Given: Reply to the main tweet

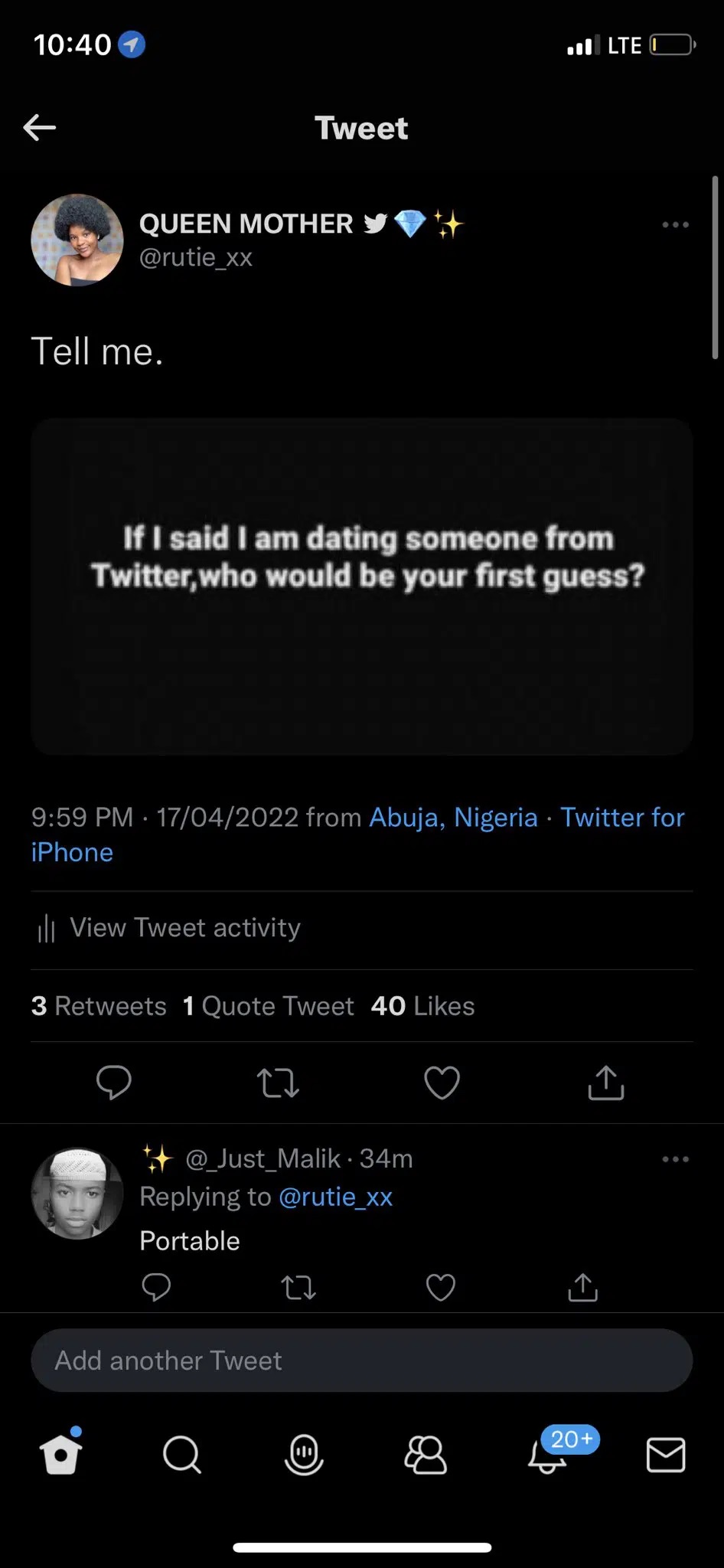Looking at the screenshot, I should tap(114, 1083).
